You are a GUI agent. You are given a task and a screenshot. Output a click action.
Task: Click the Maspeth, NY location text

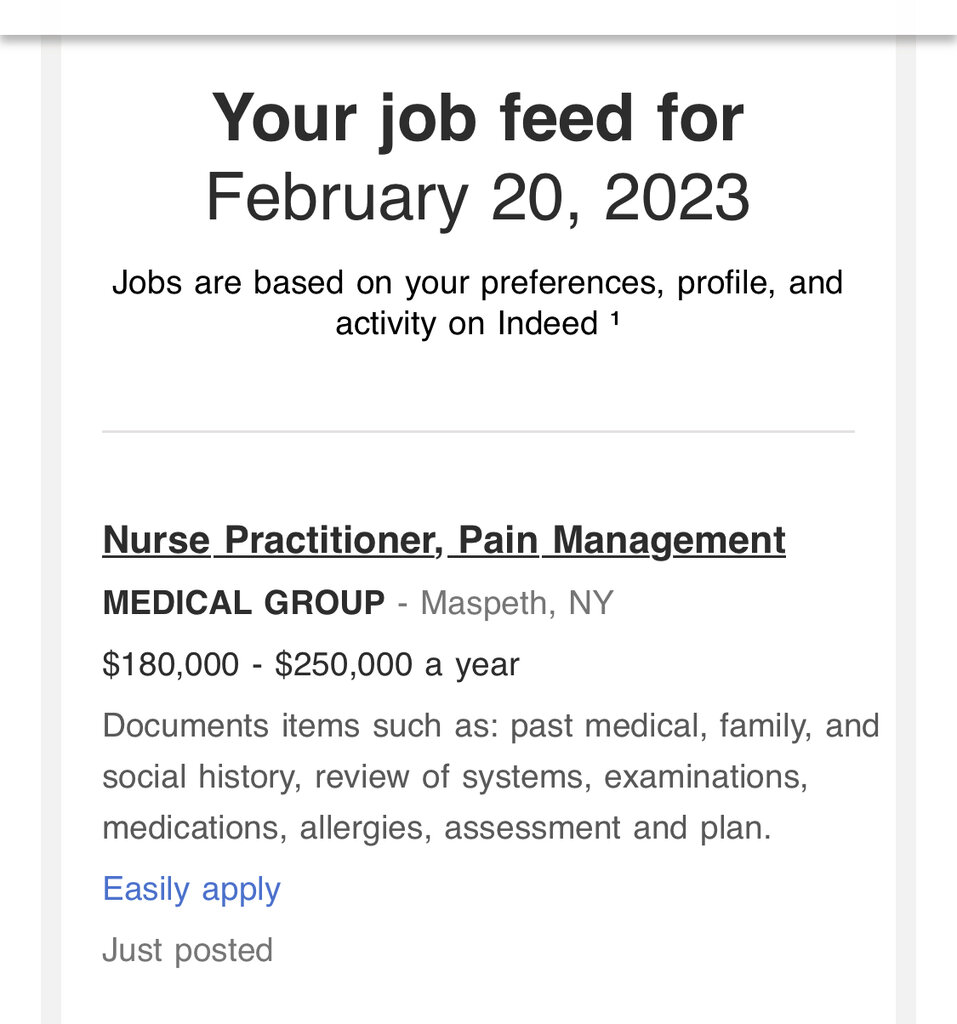[517, 603]
